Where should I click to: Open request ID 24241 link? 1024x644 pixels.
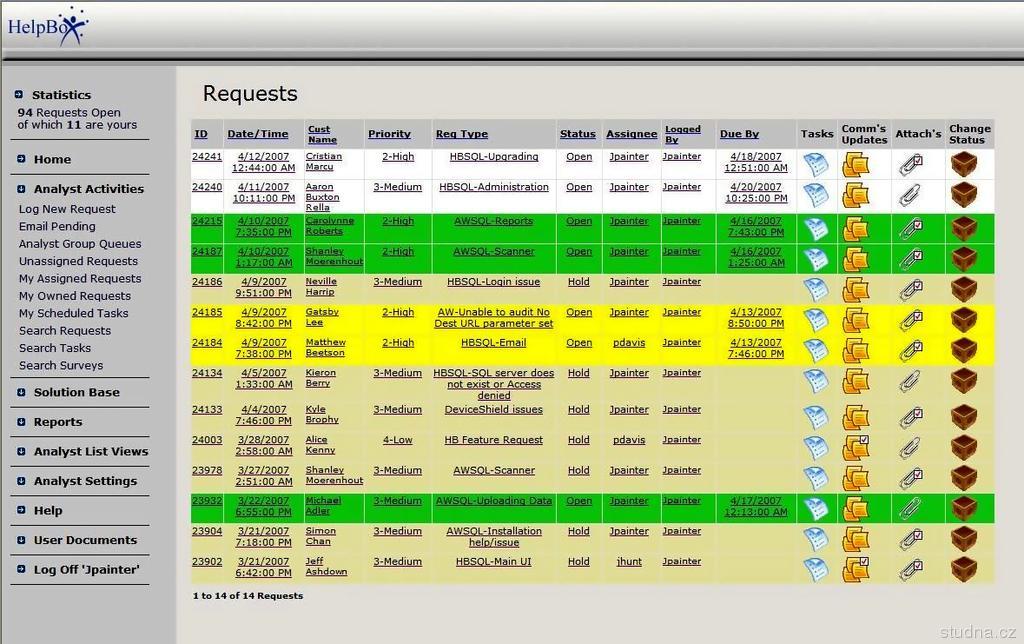(207, 157)
